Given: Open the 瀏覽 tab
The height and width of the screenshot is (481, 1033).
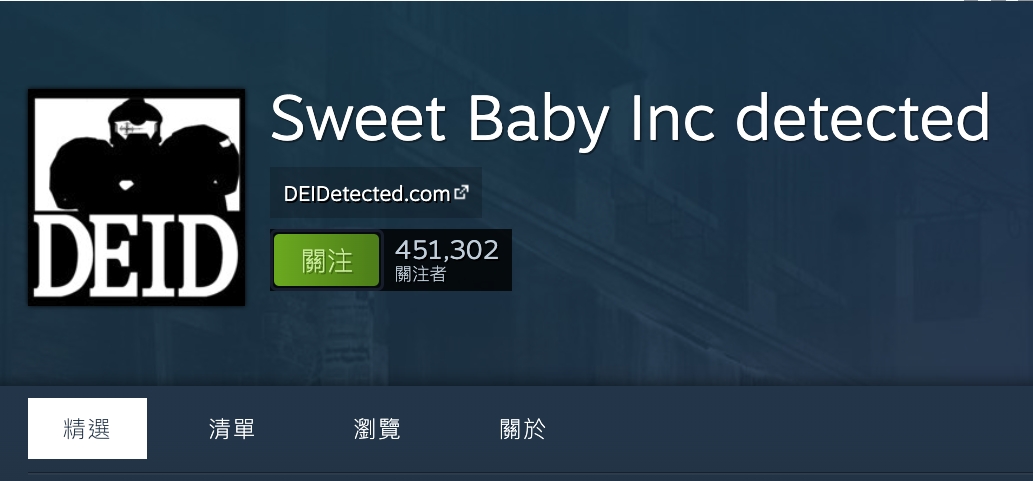Looking at the screenshot, I should pos(377,428).
